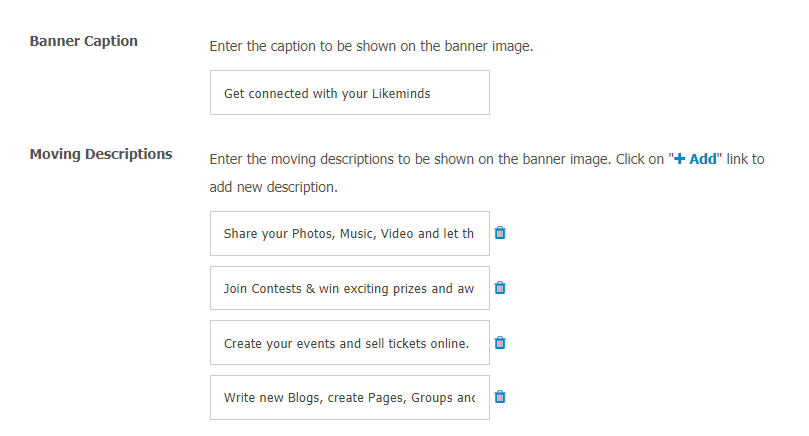Image resolution: width=809 pixels, height=436 pixels.
Task: Click the 'Enter the caption to be shown' hint
Action: point(371,46)
